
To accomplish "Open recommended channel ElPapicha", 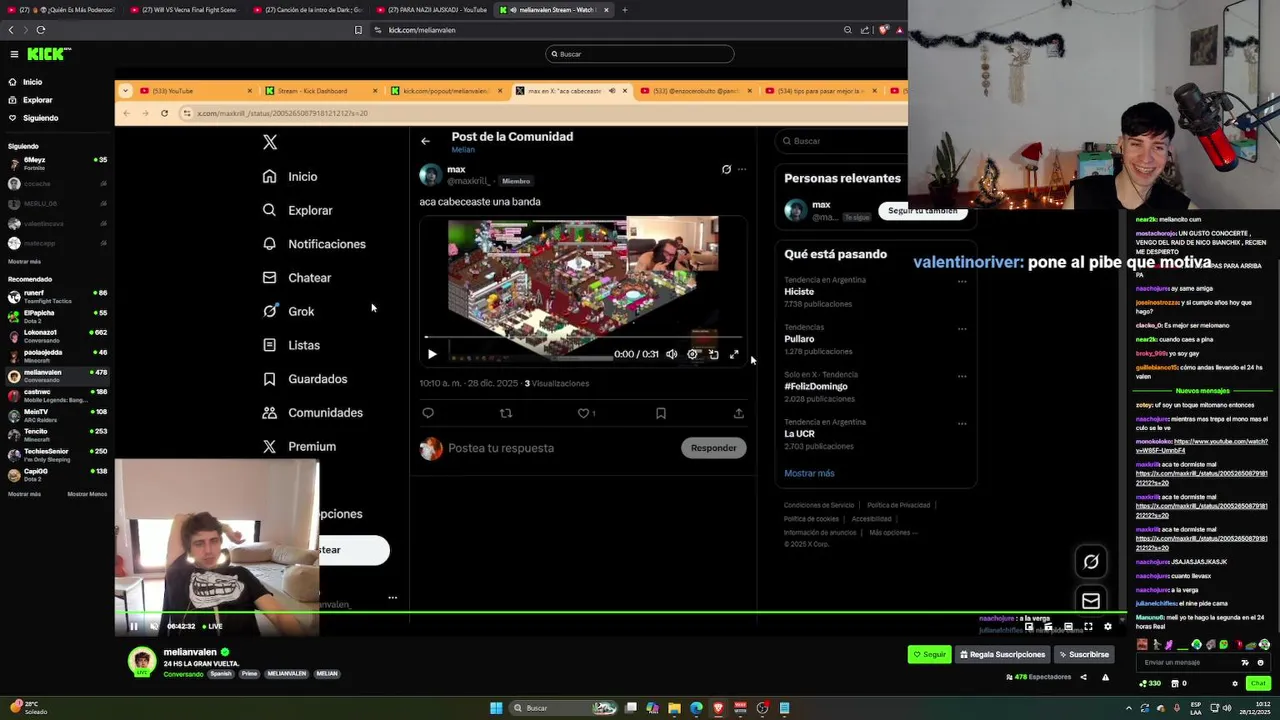I will pos(57,316).
